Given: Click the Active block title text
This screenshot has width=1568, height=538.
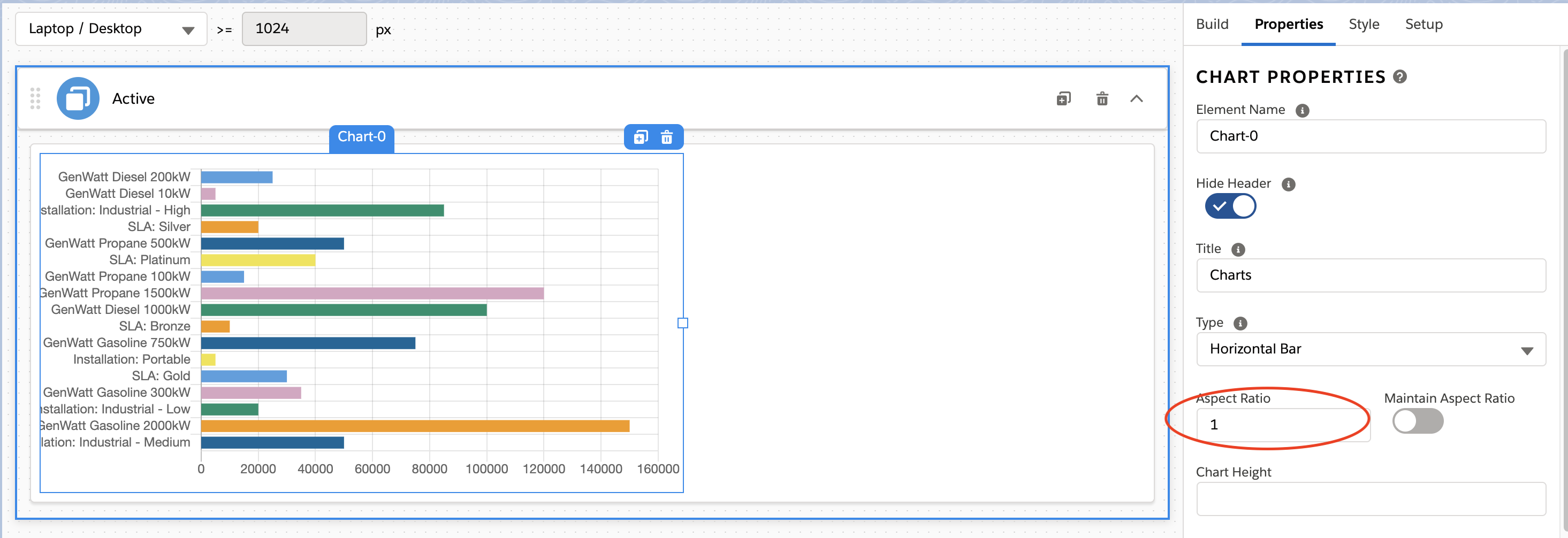Looking at the screenshot, I should 133,98.
